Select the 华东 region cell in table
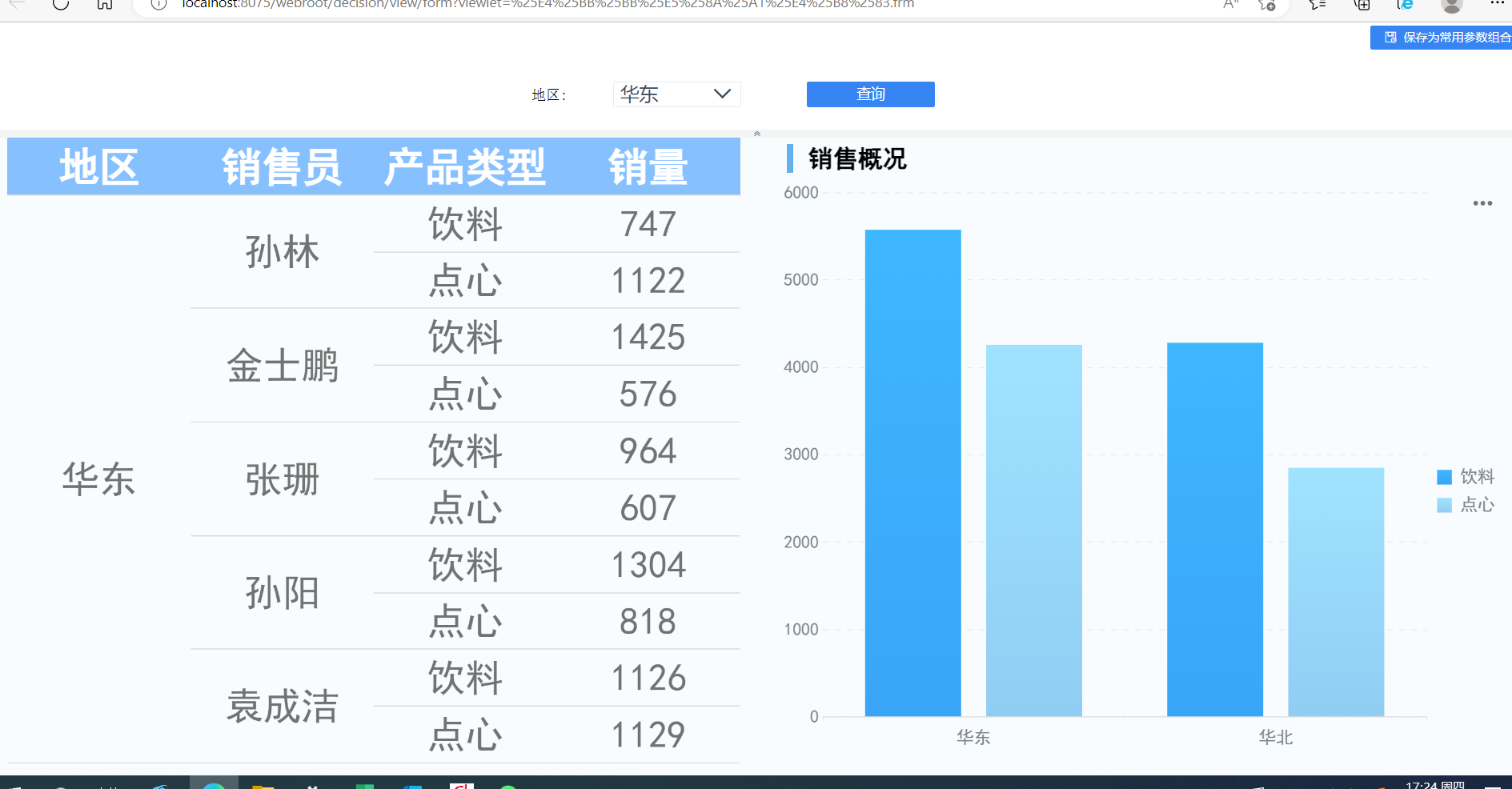The height and width of the screenshot is (789, 1512). [99, 479]
